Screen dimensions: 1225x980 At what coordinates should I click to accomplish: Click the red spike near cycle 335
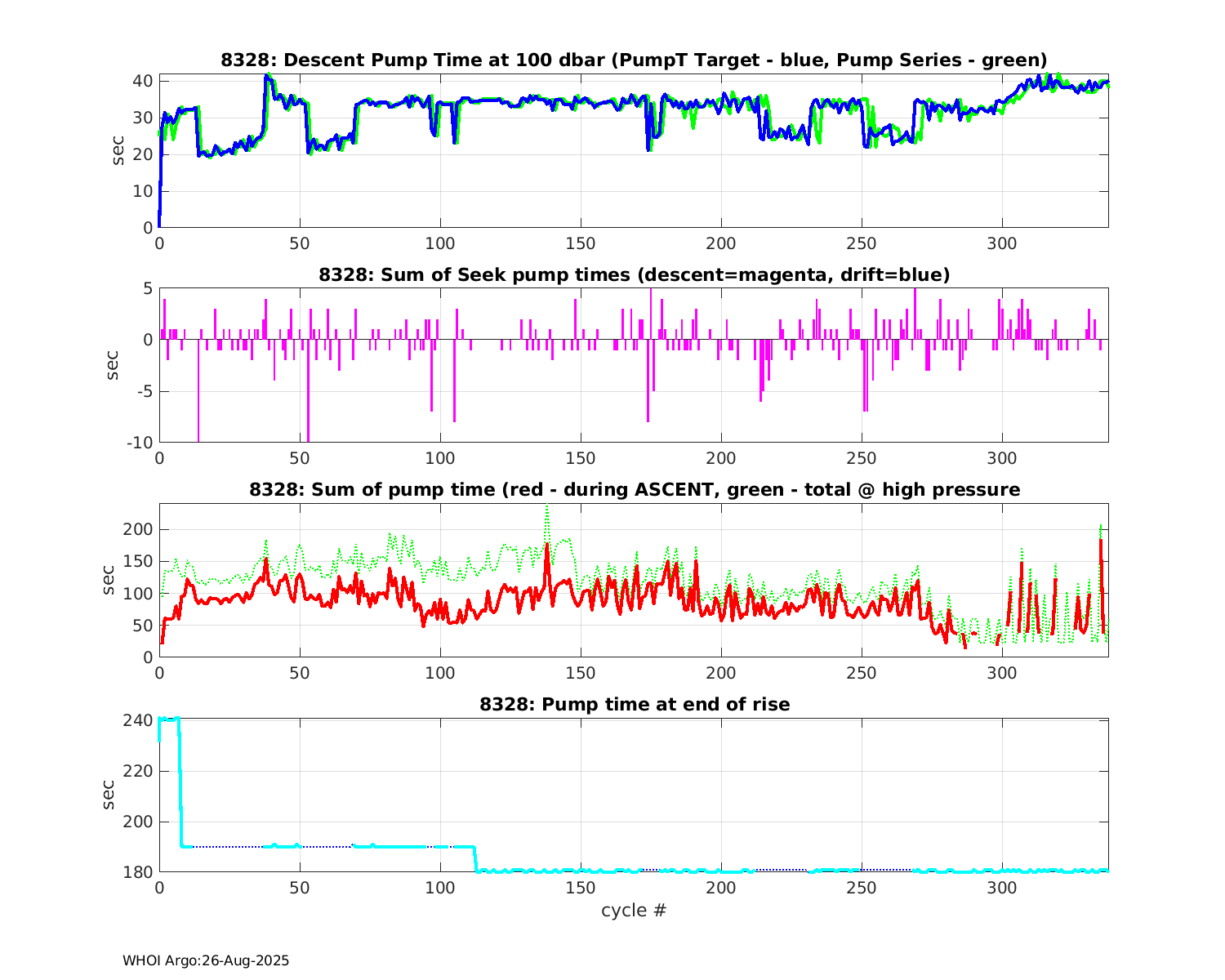point(1101,543)
